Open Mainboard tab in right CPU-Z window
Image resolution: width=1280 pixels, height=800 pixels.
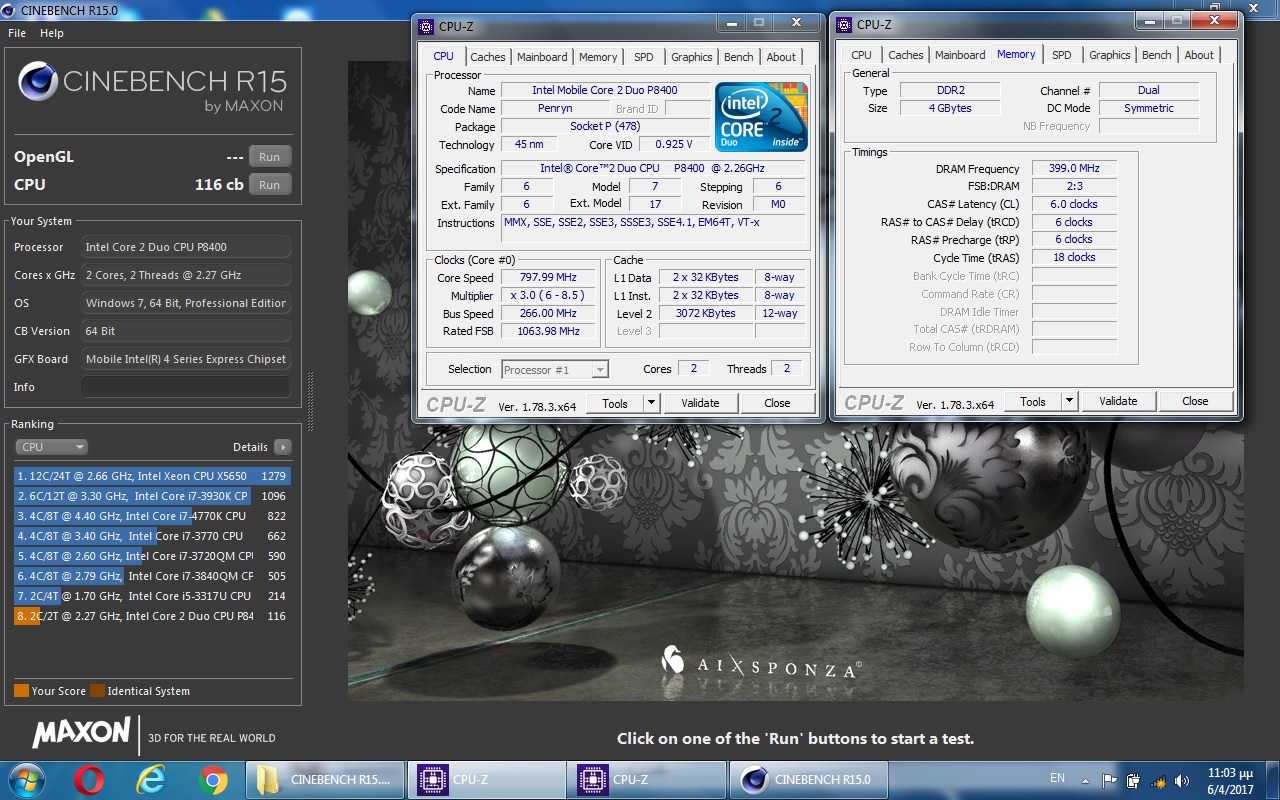[960, 55]
